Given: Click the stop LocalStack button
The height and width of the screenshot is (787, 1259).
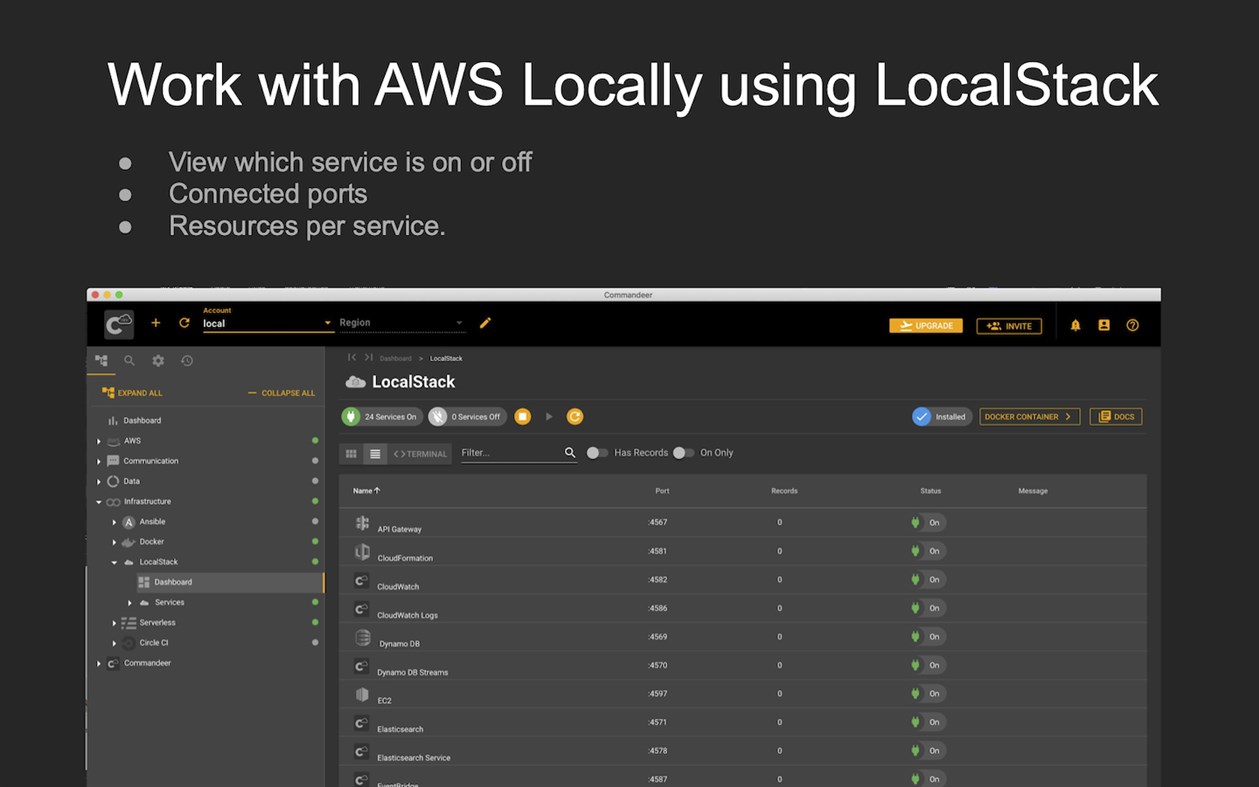Looking at the screenshot, I should (522, 416).
